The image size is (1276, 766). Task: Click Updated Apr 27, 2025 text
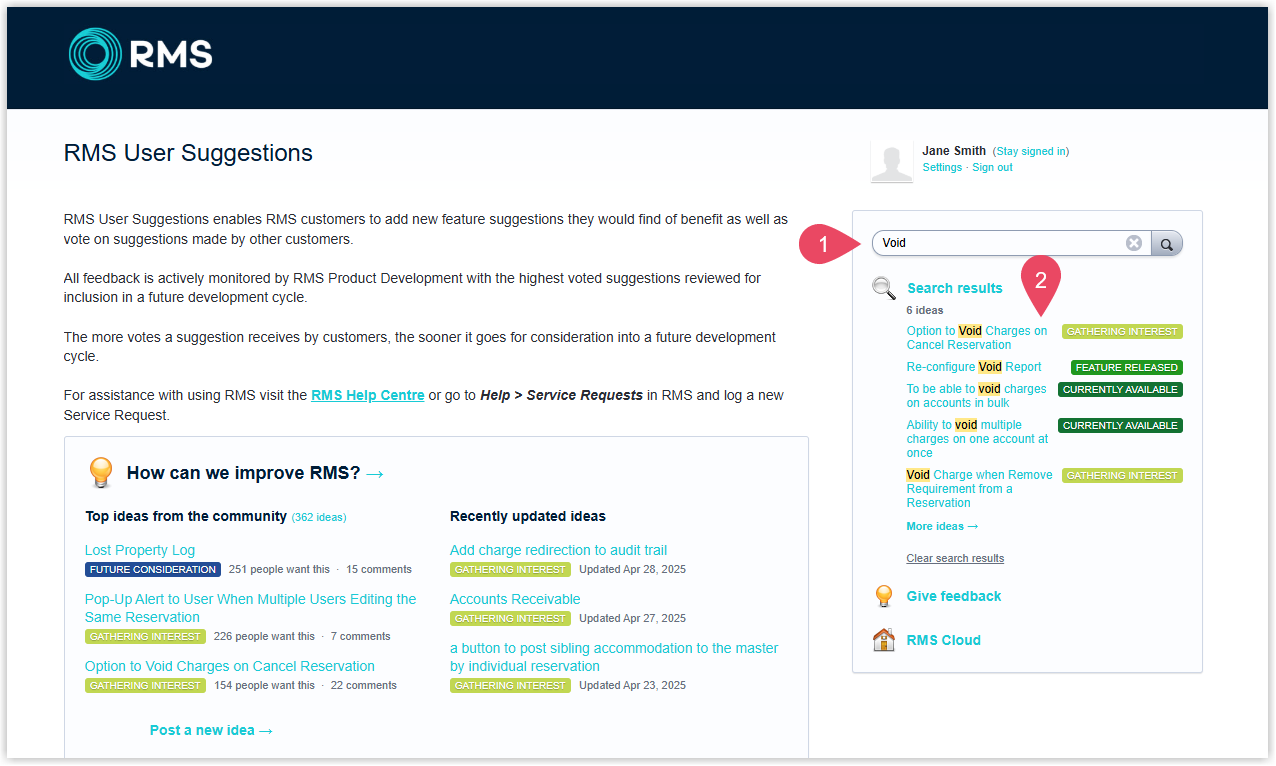(632, 619)
